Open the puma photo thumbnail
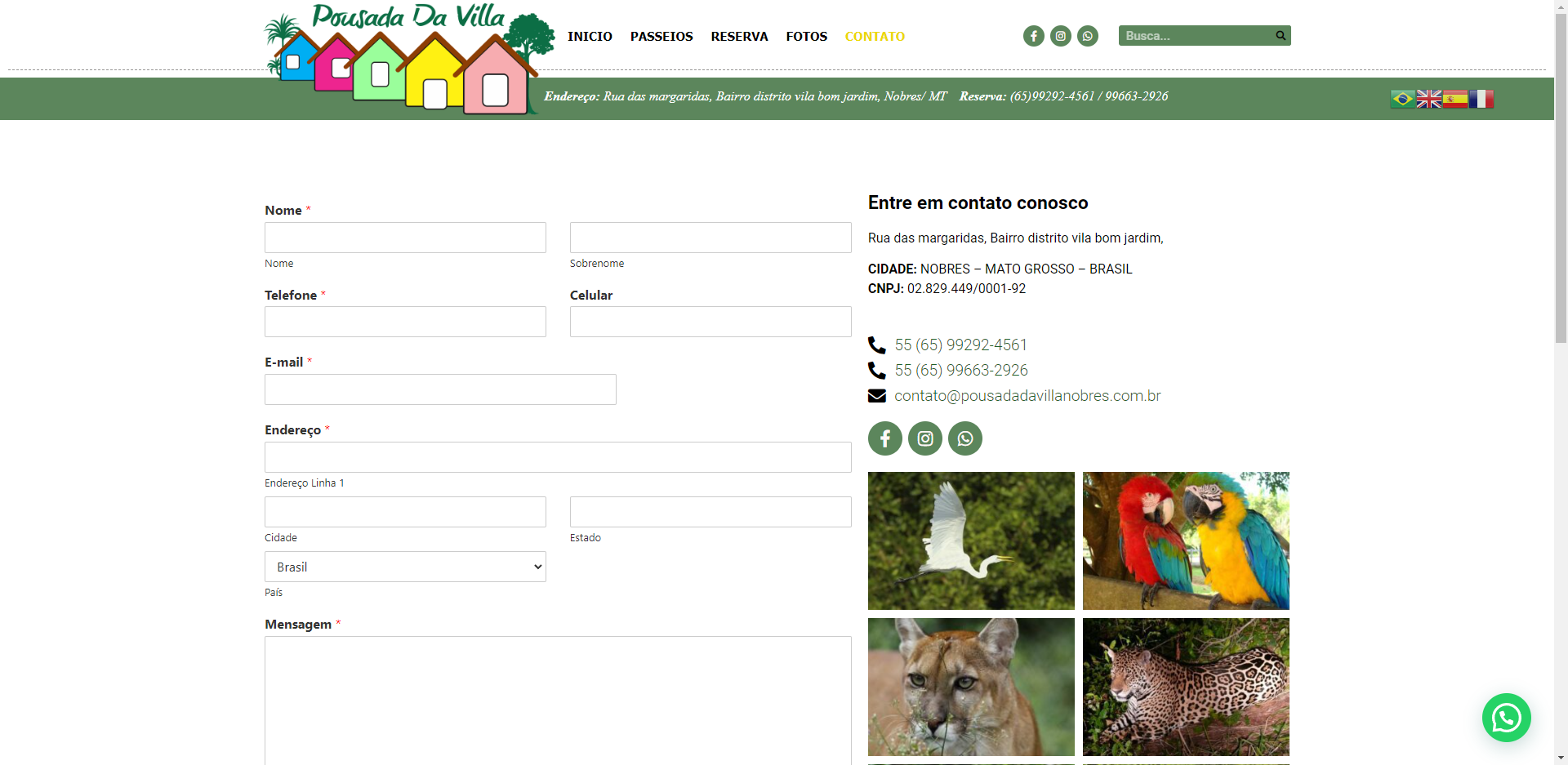The height and width of the screenshot is (765, 1568). (971, 687)
